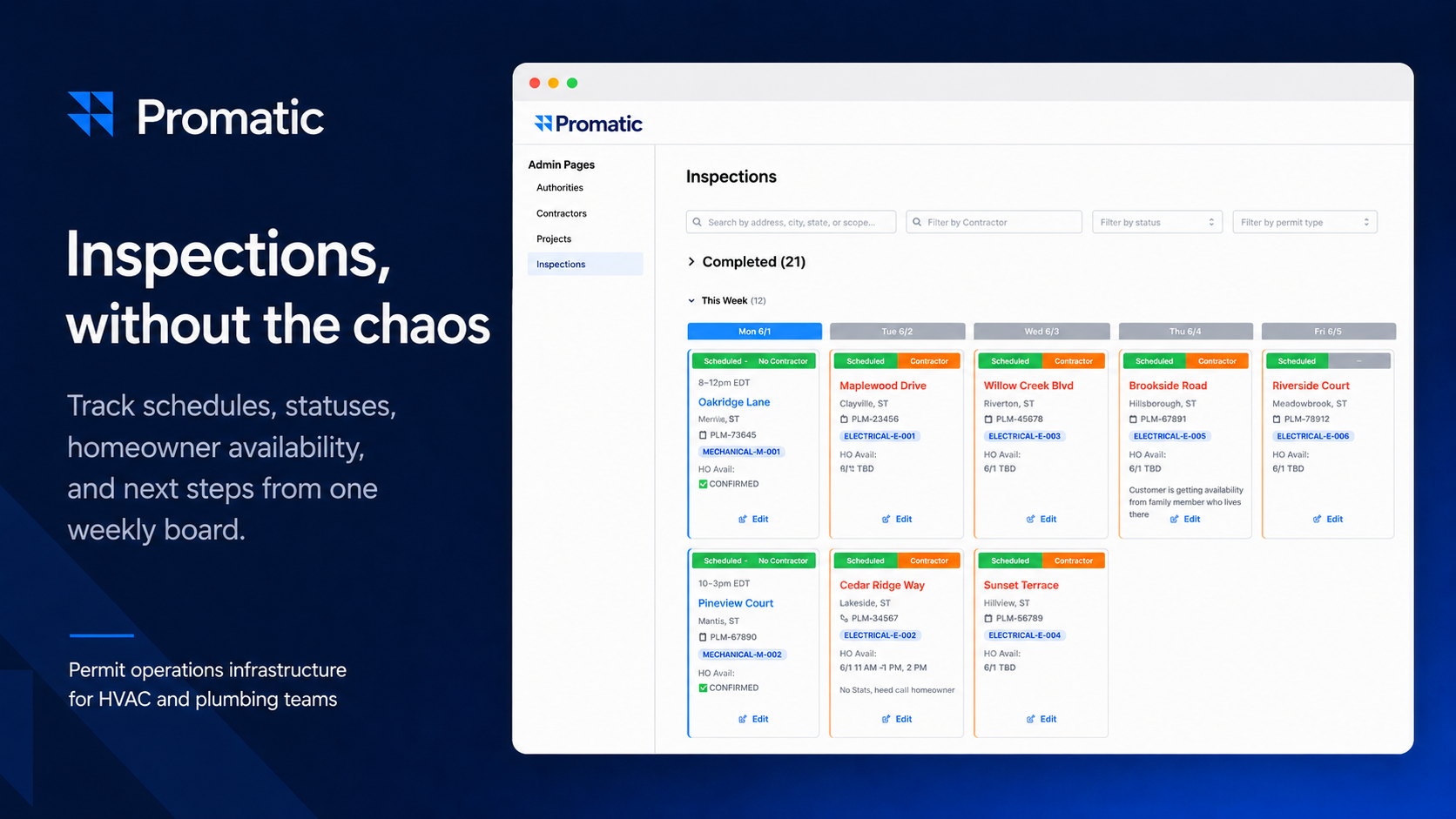
Task: Open the Brookside Road address link
Action: (x=1168, y=386)
